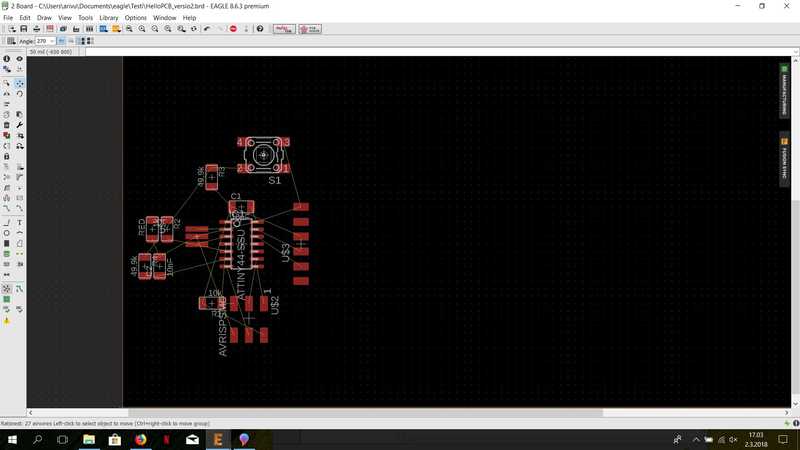Open the Edit menu
Viewport: 800px width, 450px height.
(24, 18)
